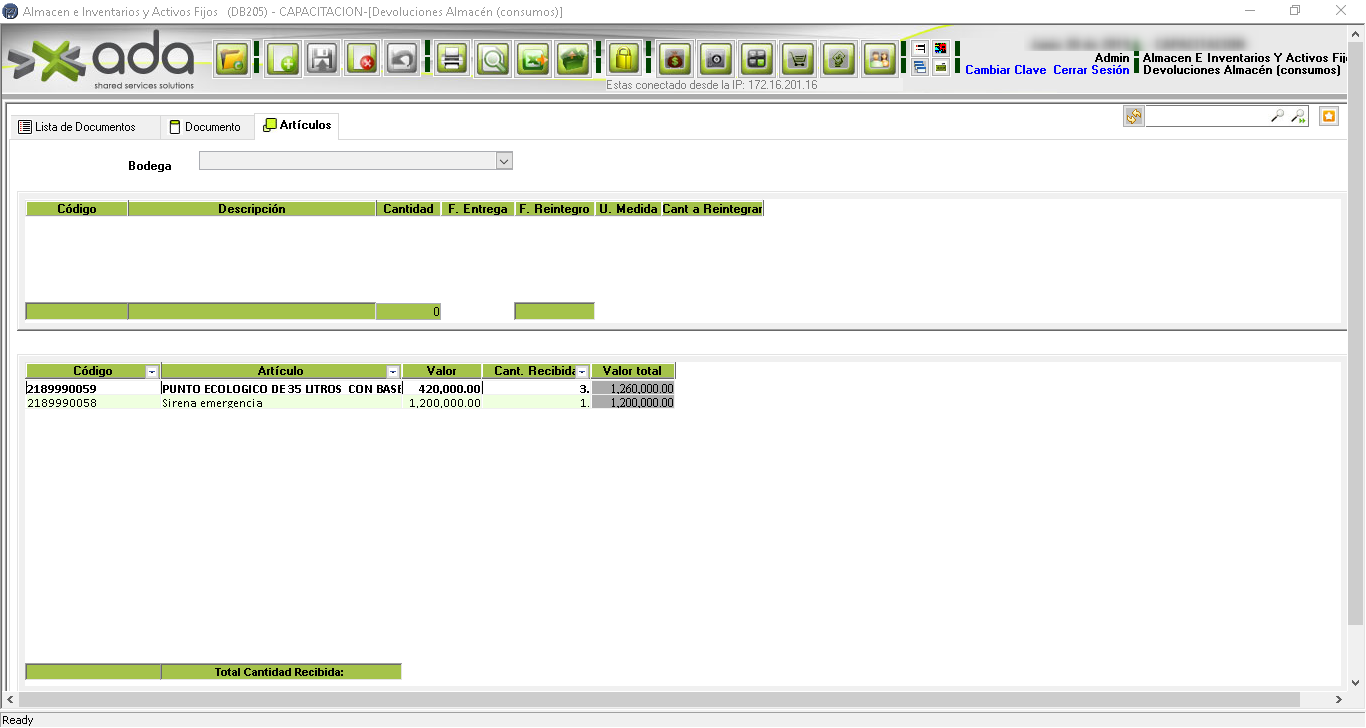This screenshot has height=728, width=1366.
Task: Click the camera icon in the toolbar
Action: (x=715, y=60)
